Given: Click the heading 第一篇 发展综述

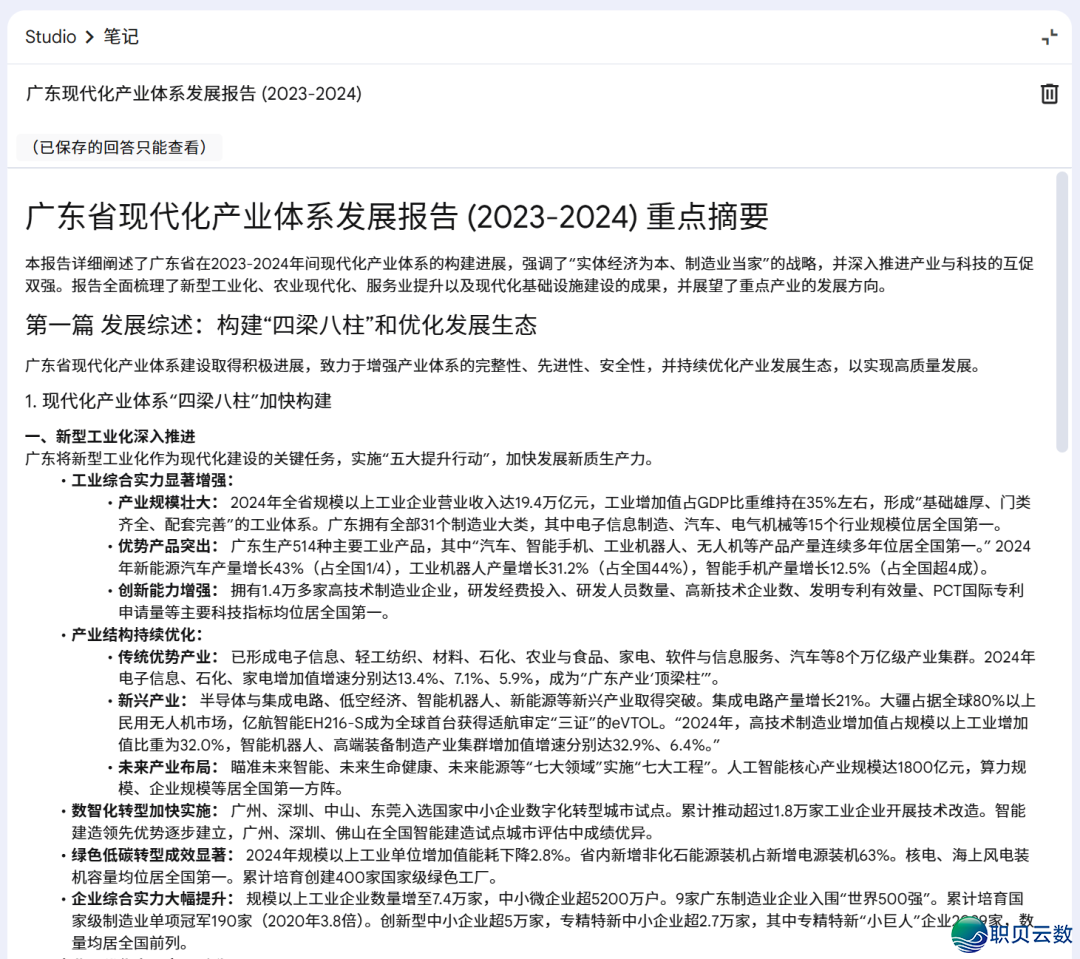Looking at the screenshot, I should pyautogui.click(x=281, y=325).
